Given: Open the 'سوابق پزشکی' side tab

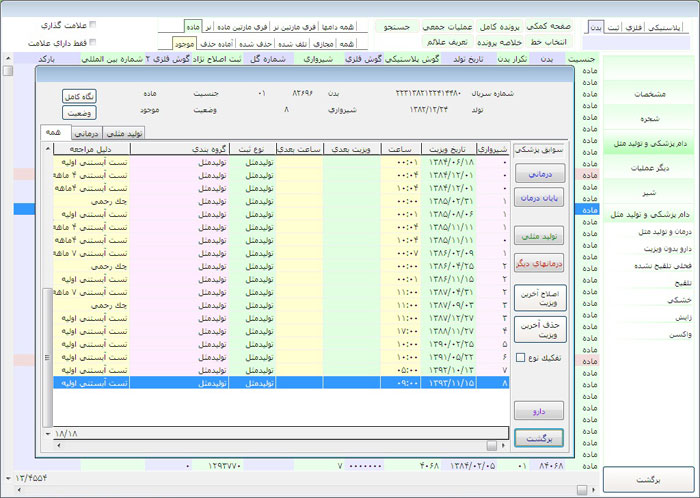Looking at the screenshot, I should [x=539, y=150].
